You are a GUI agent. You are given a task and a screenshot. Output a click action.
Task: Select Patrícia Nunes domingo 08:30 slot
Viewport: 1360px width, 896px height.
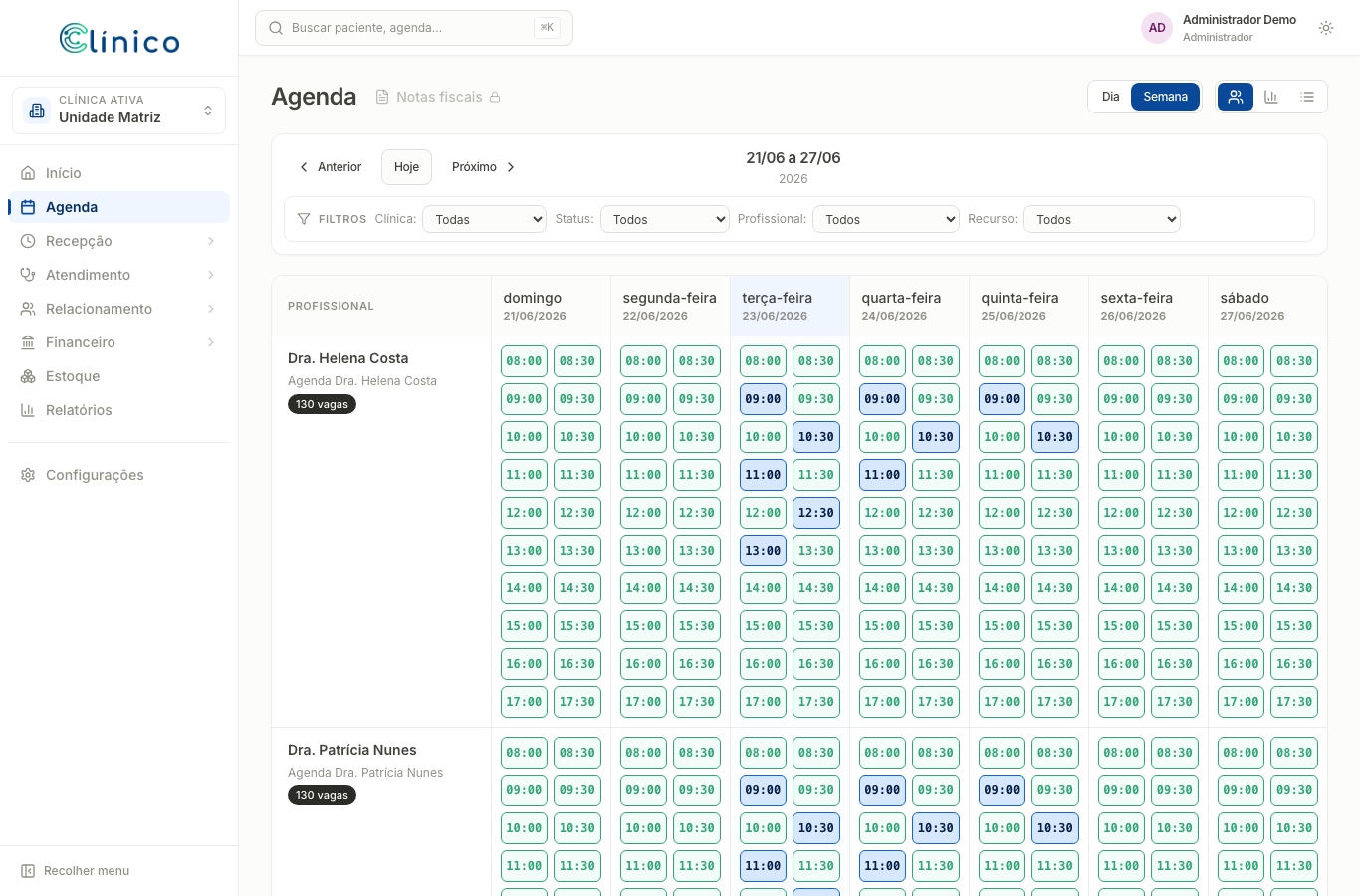577,753
